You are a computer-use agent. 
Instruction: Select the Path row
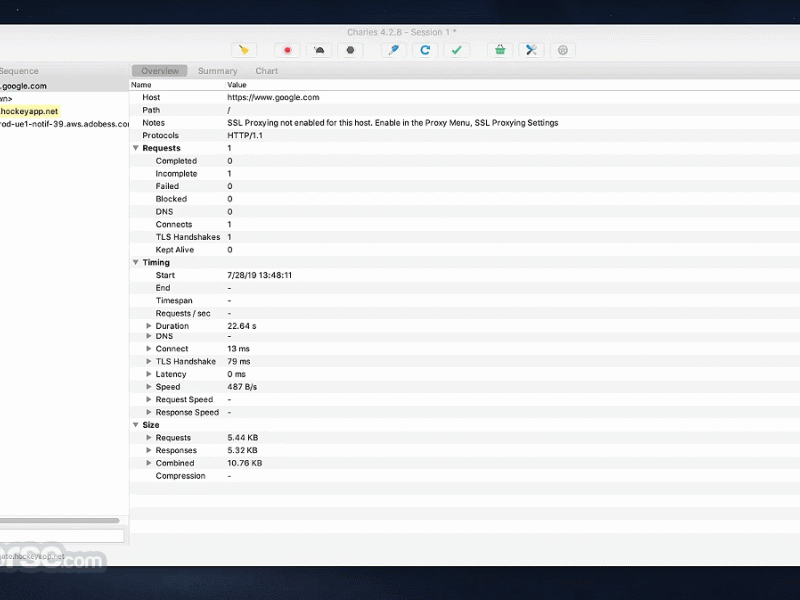point(465,110)
